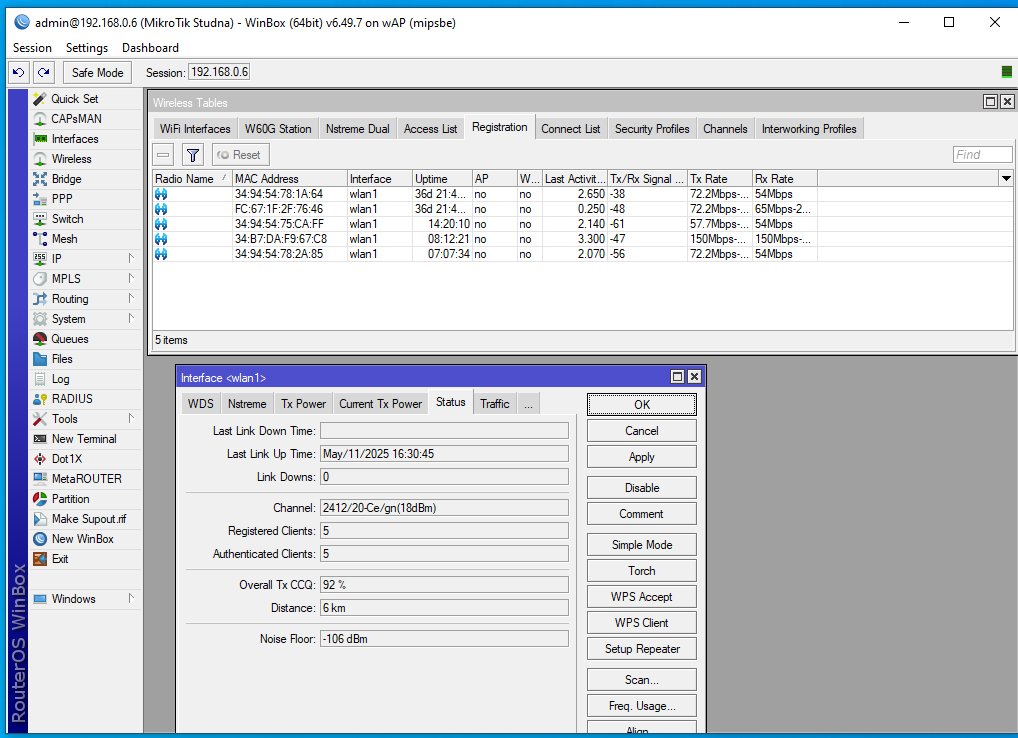Viewport: 1018px width, 738px height.
Task: Click the filter funnel icon
Action: [x=193, y=154]
